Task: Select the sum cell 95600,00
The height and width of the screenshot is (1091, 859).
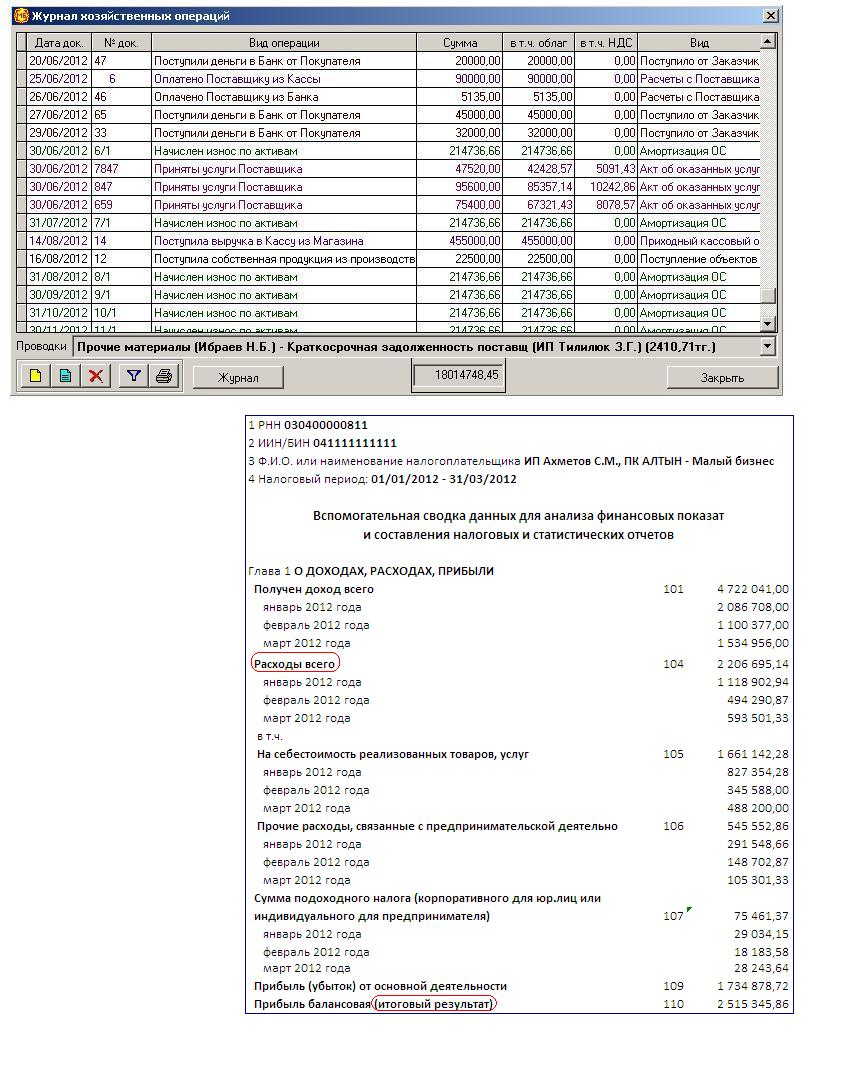Action: 460,187
